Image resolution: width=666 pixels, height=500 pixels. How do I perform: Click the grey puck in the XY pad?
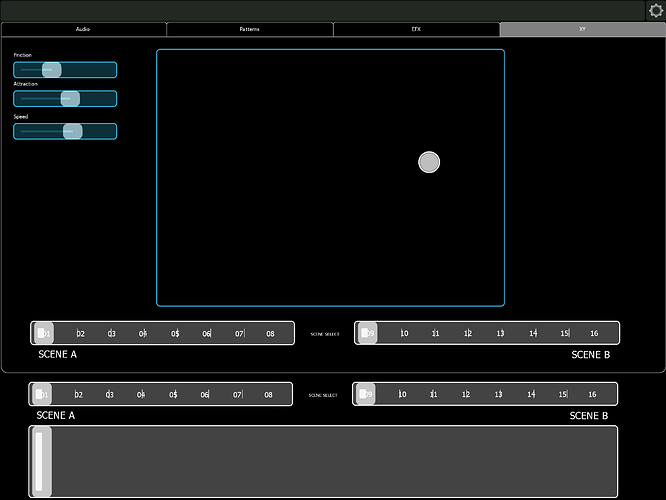click(429, 162)
